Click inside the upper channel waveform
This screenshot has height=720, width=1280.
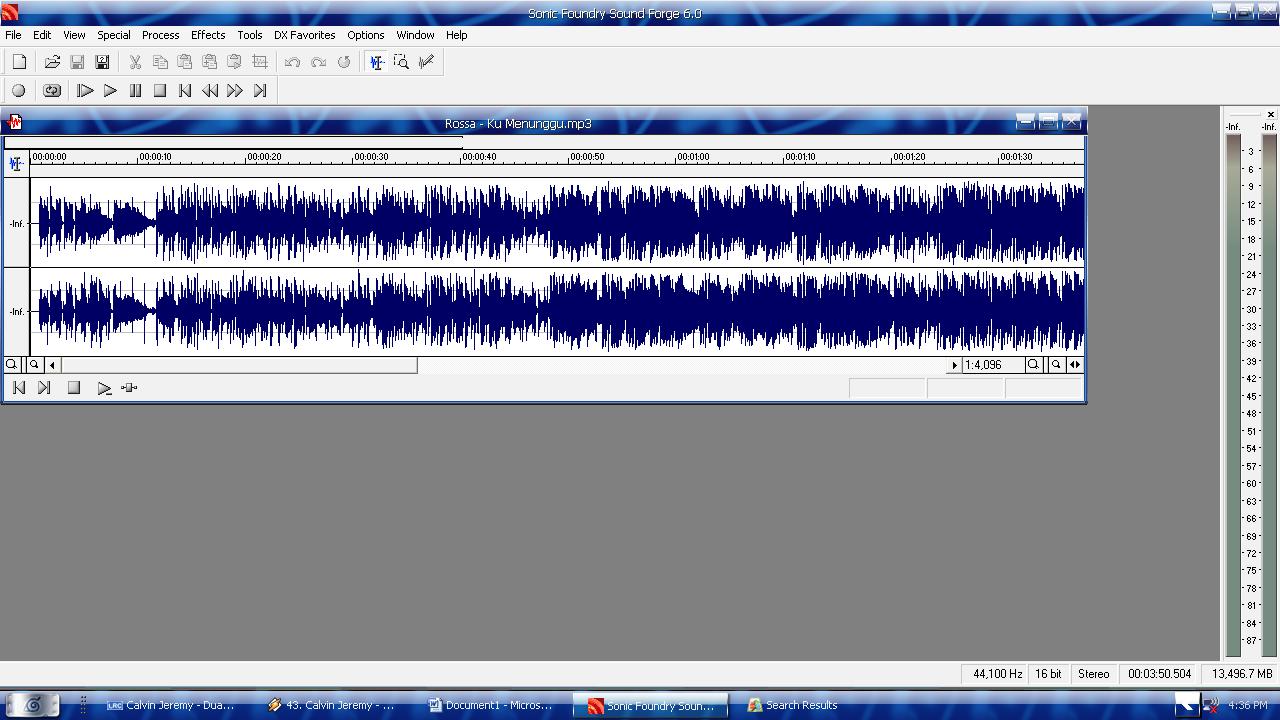(558, 223)
